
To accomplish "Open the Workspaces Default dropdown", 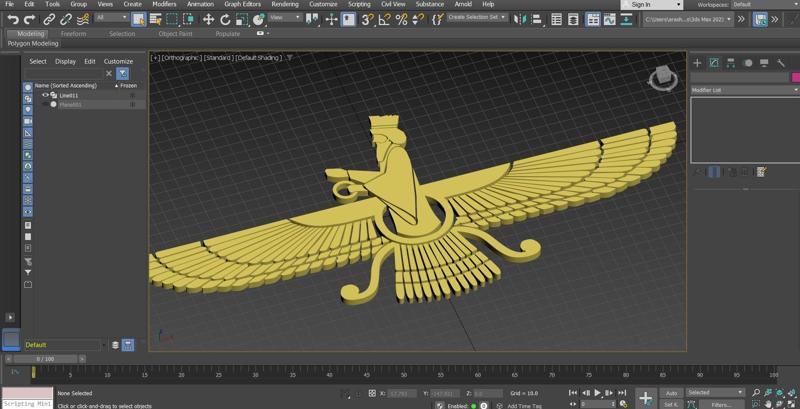I will [x=765, y=5].
